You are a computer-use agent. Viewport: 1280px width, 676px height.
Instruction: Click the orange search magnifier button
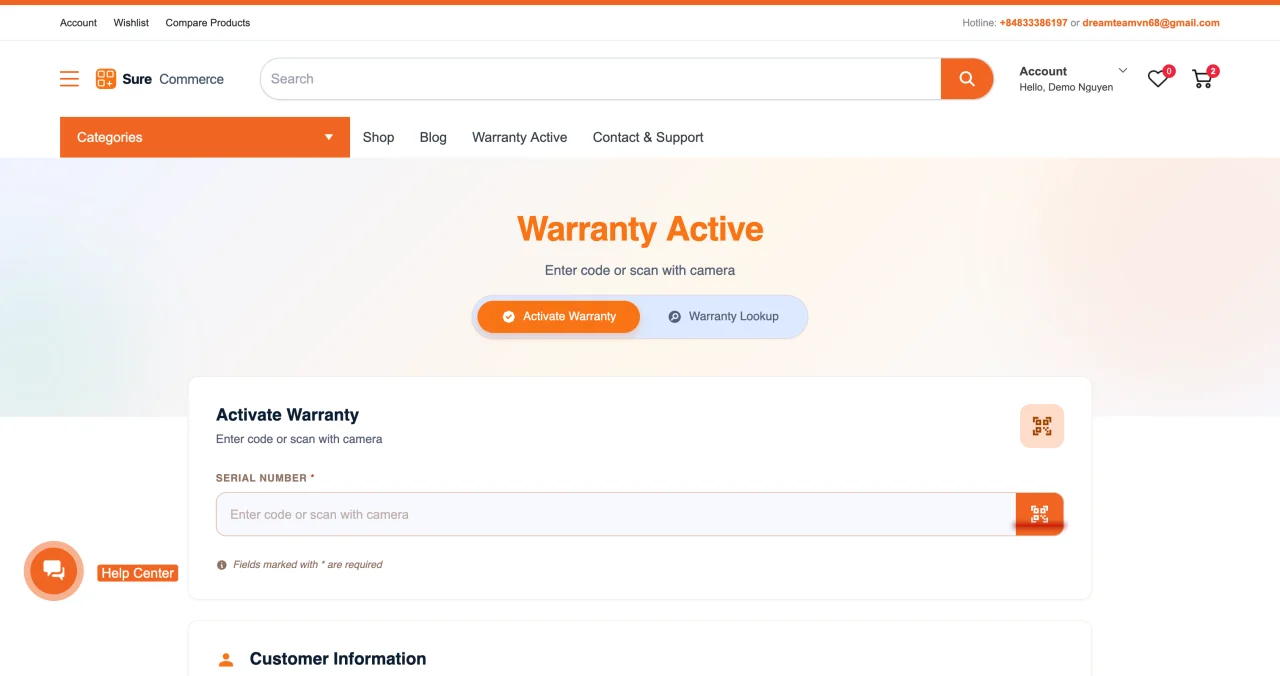pyautogui.click(x=966, y=79)
